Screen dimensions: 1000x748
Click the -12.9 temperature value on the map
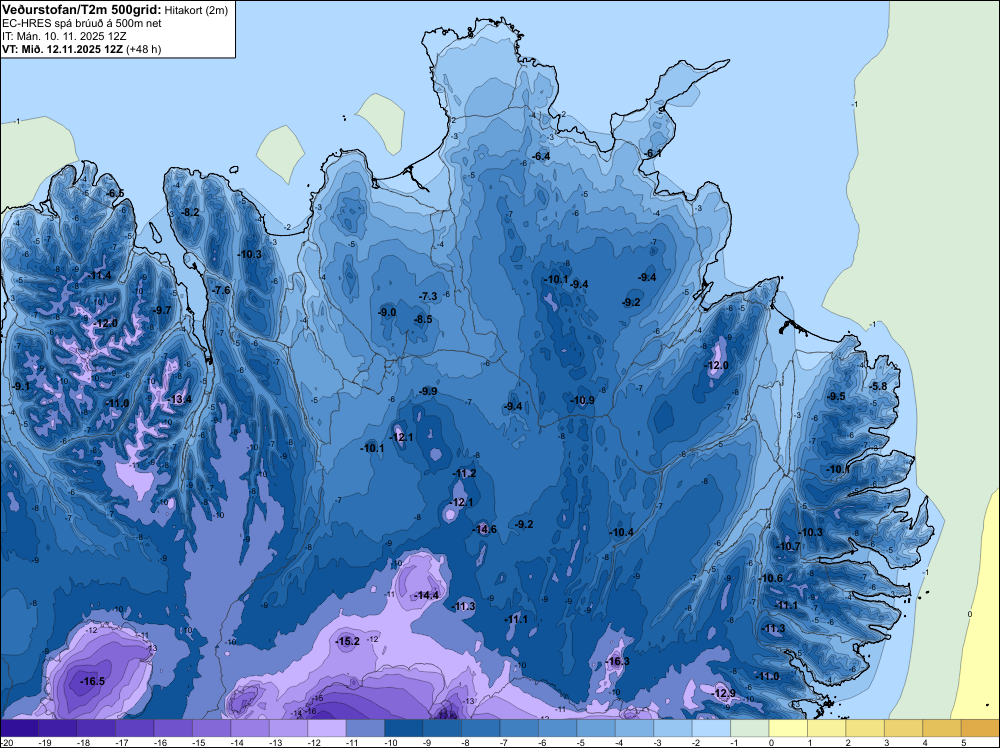tap(723, 694)
